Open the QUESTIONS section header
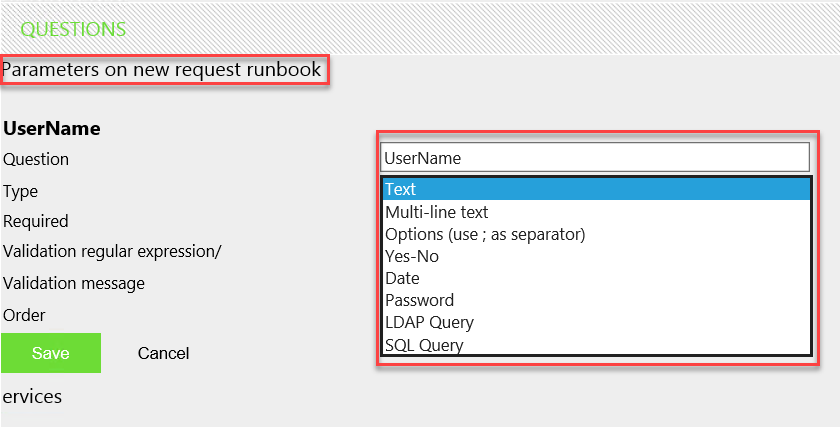 tap(73, 29)
